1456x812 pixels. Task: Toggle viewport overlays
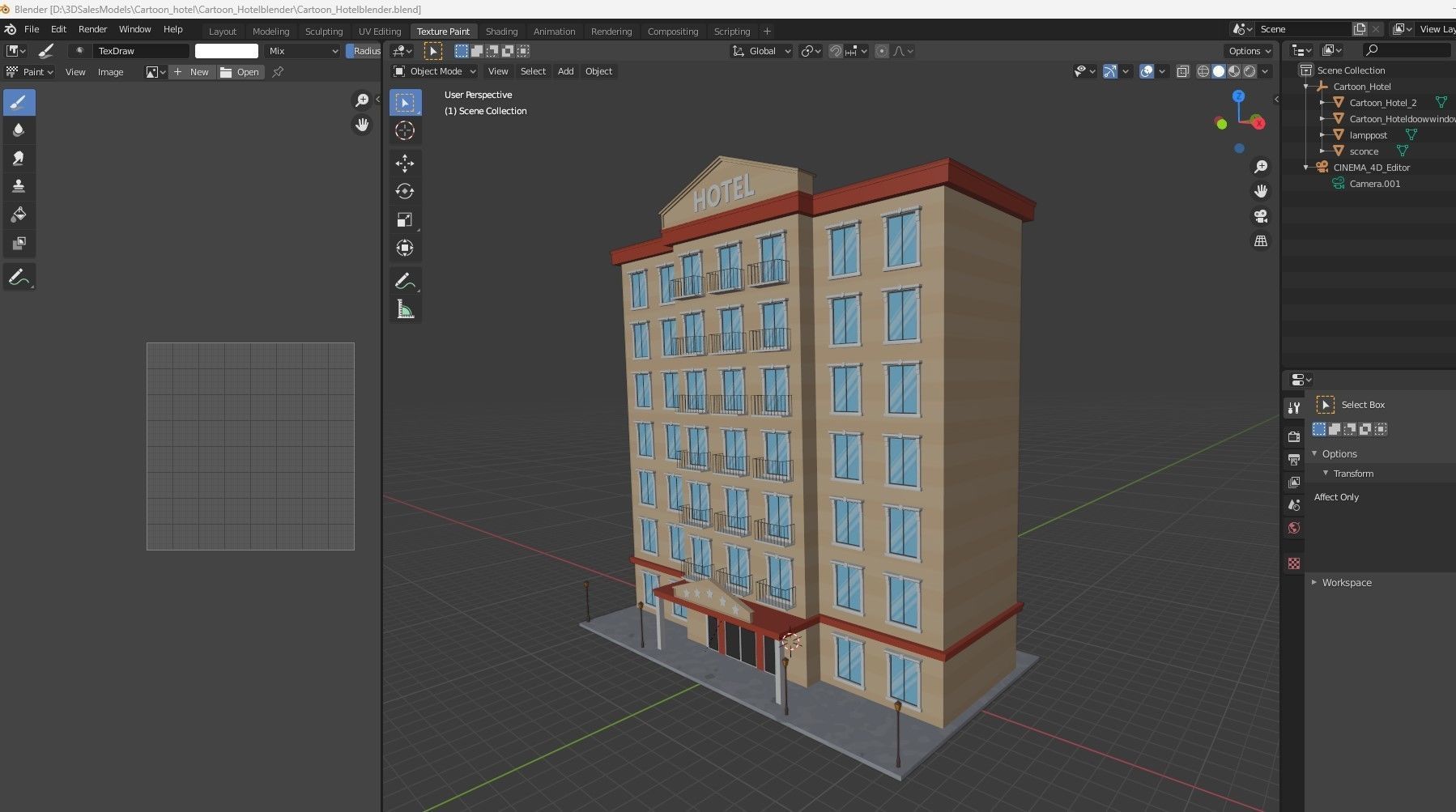(x=1147, y=71)
